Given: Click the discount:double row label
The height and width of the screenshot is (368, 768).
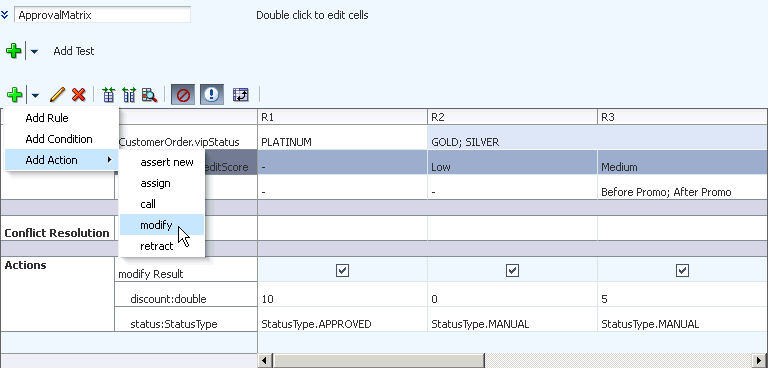Looking at the screenshot, I should (x=168, y=299).
